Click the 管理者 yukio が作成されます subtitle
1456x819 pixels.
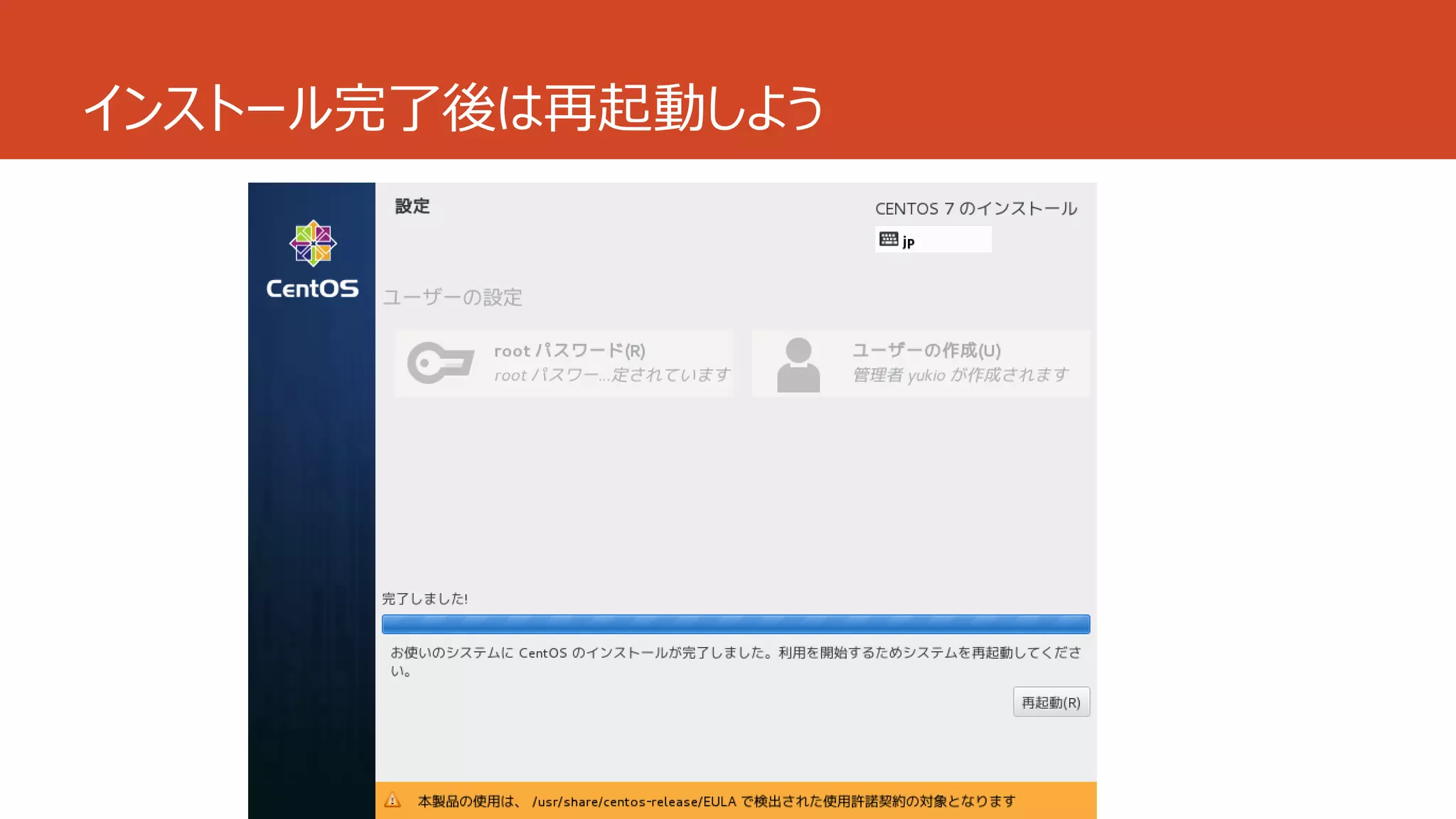[x=960, y=375]
